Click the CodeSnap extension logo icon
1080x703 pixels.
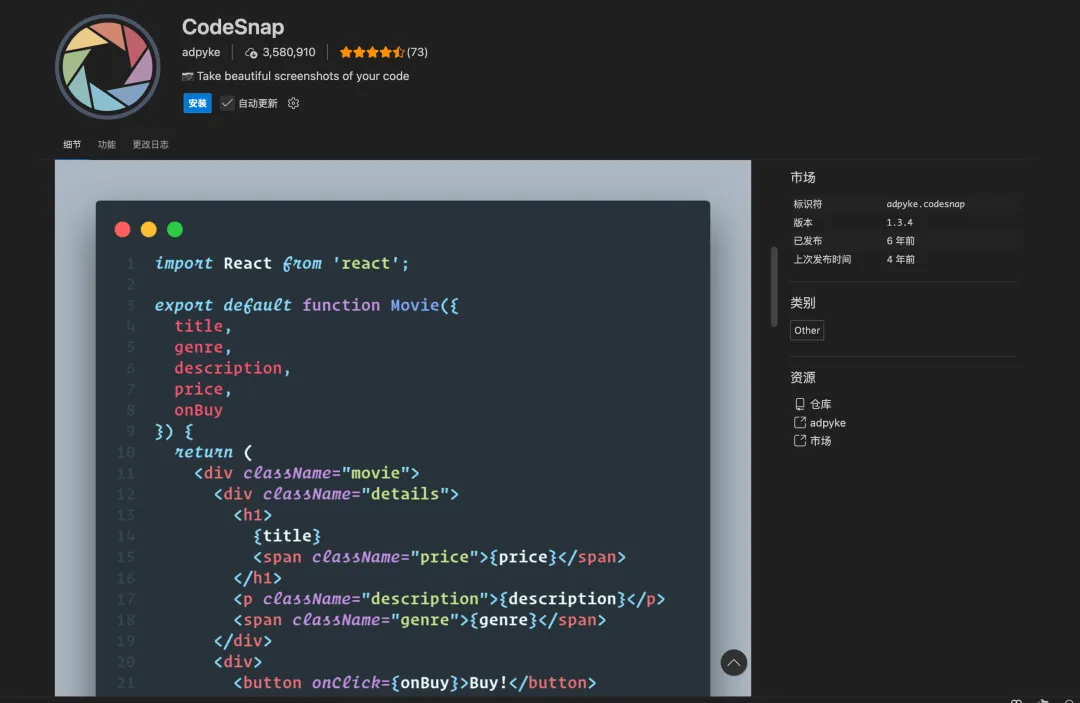click(107, 67)
